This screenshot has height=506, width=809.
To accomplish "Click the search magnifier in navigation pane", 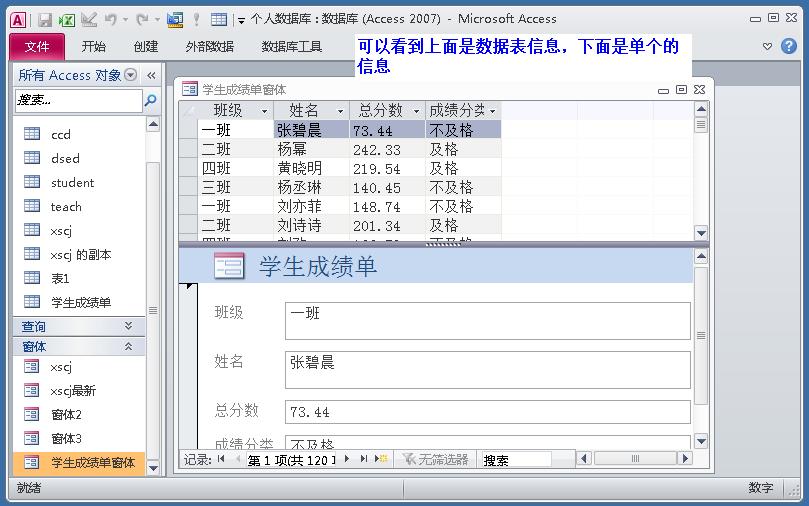I will click(x=151, y=101).
